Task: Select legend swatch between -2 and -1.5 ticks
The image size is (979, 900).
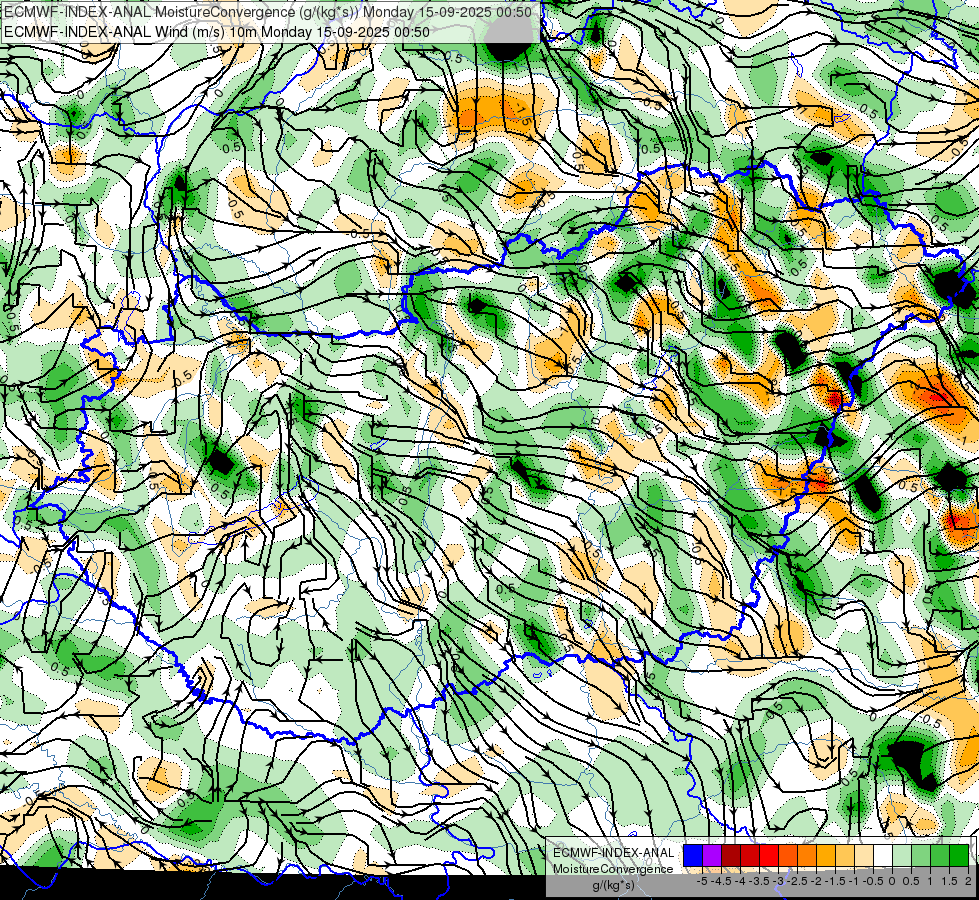Action: tap(827, 855)
